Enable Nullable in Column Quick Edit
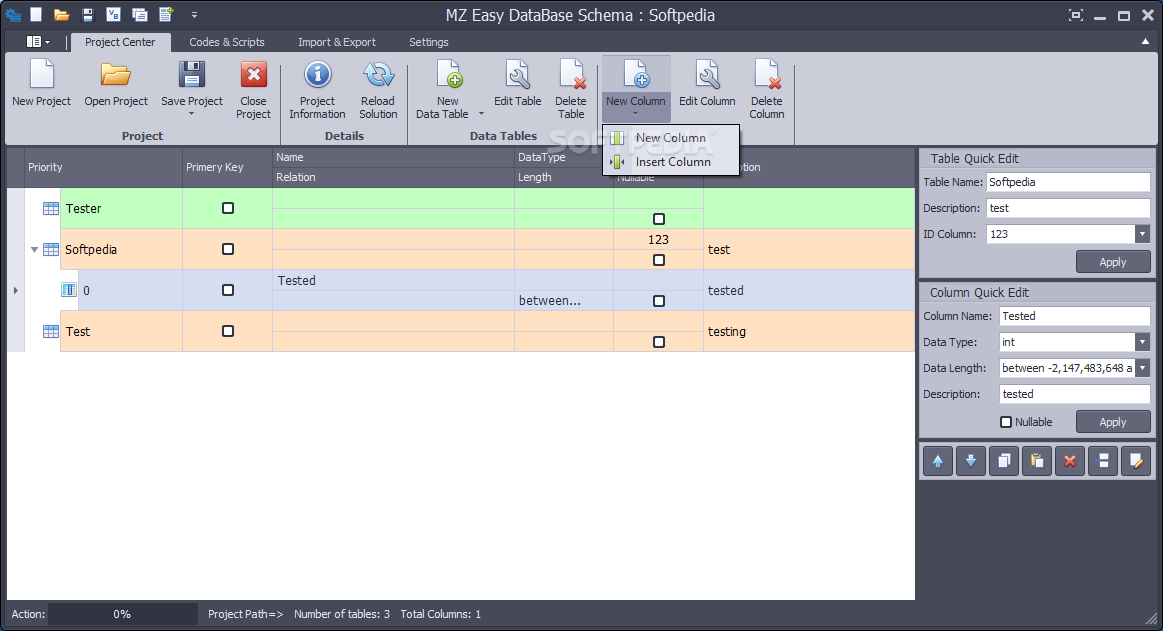 [x=1006, y=422]
